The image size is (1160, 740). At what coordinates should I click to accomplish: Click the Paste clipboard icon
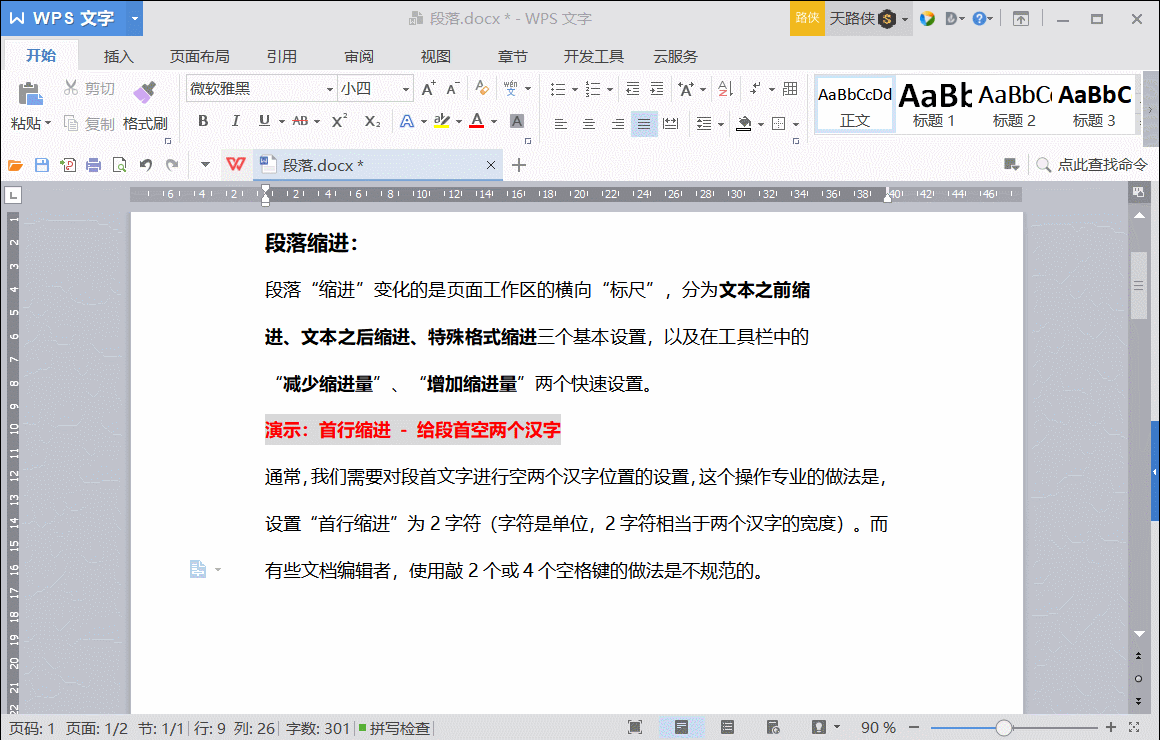30,94
